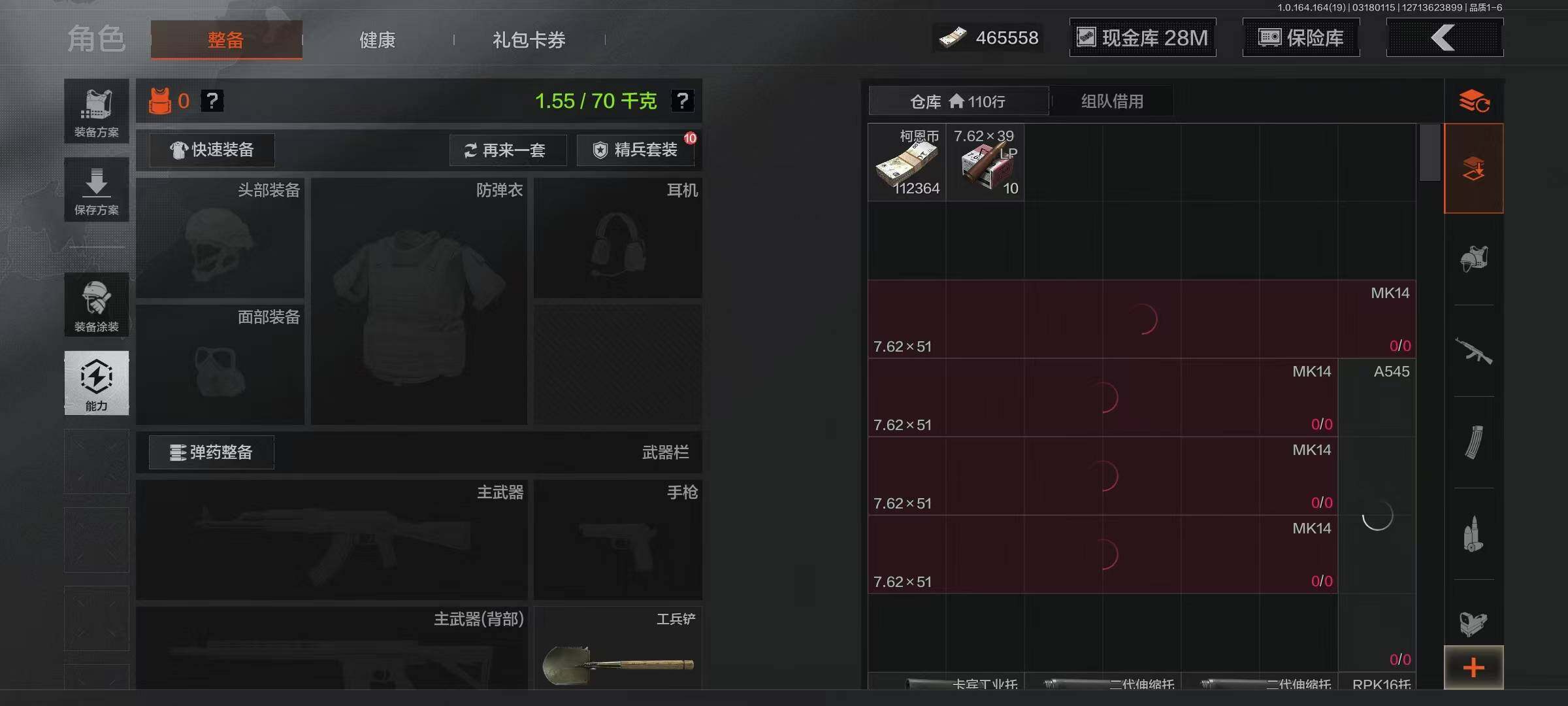
Task: Switch to the 健康 tab
Action: 378,40
